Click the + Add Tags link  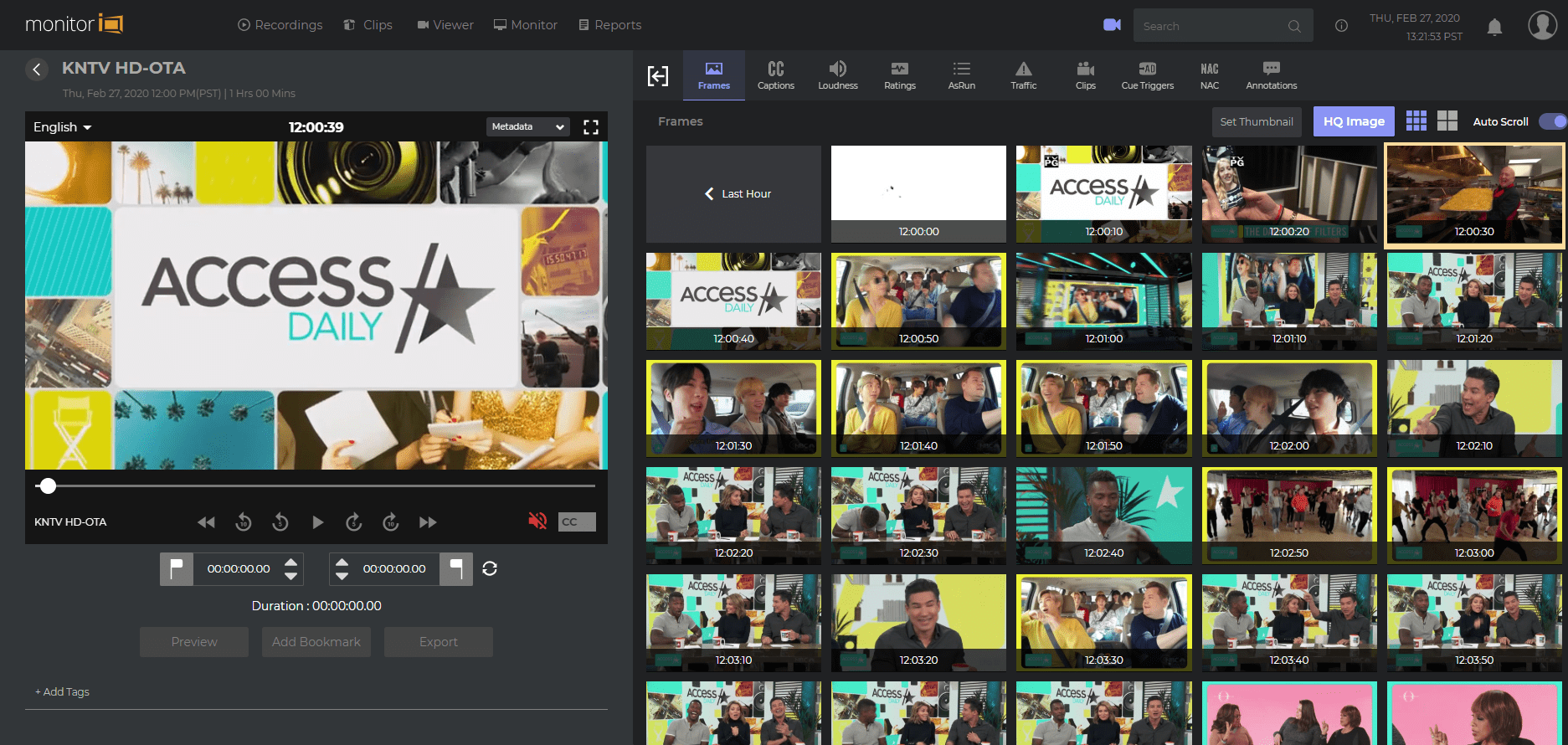coord(62,692)
